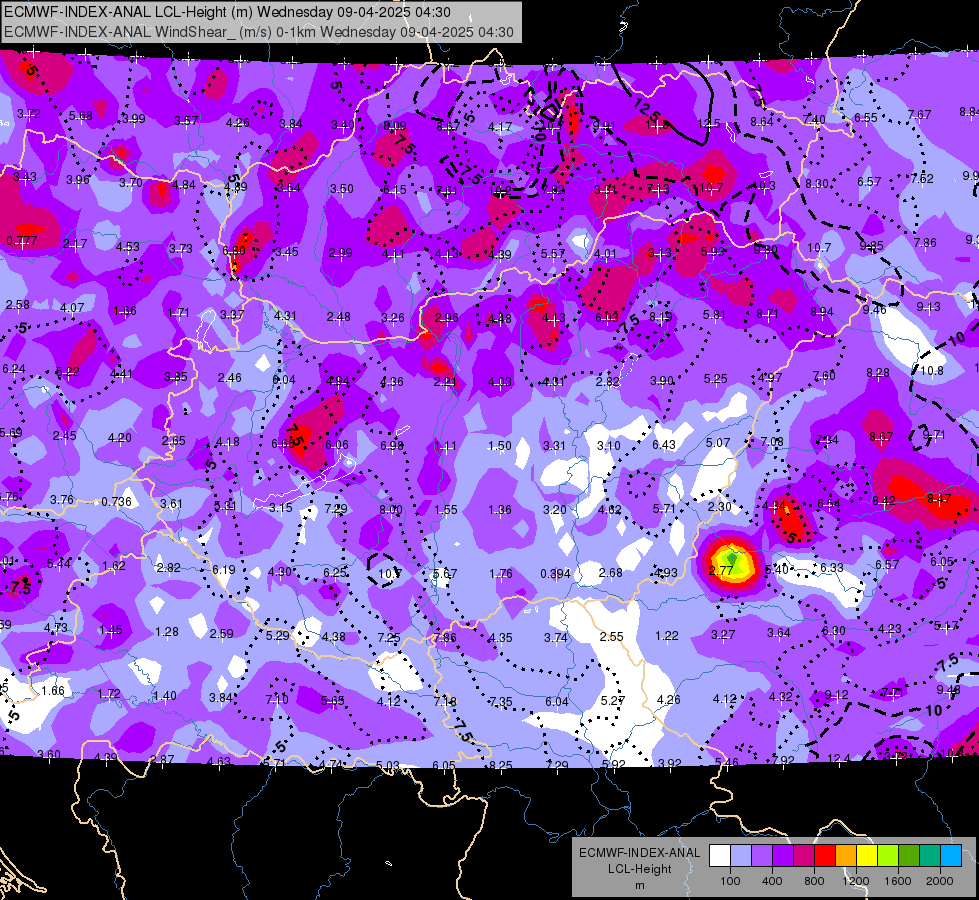Click the grid value 7.67
The image size is (979, 900).
[919, 114]
